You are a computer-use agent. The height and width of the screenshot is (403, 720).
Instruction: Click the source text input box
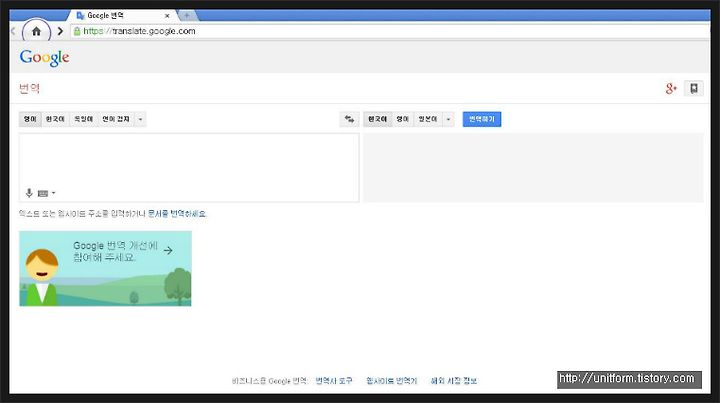coord(189,168)
